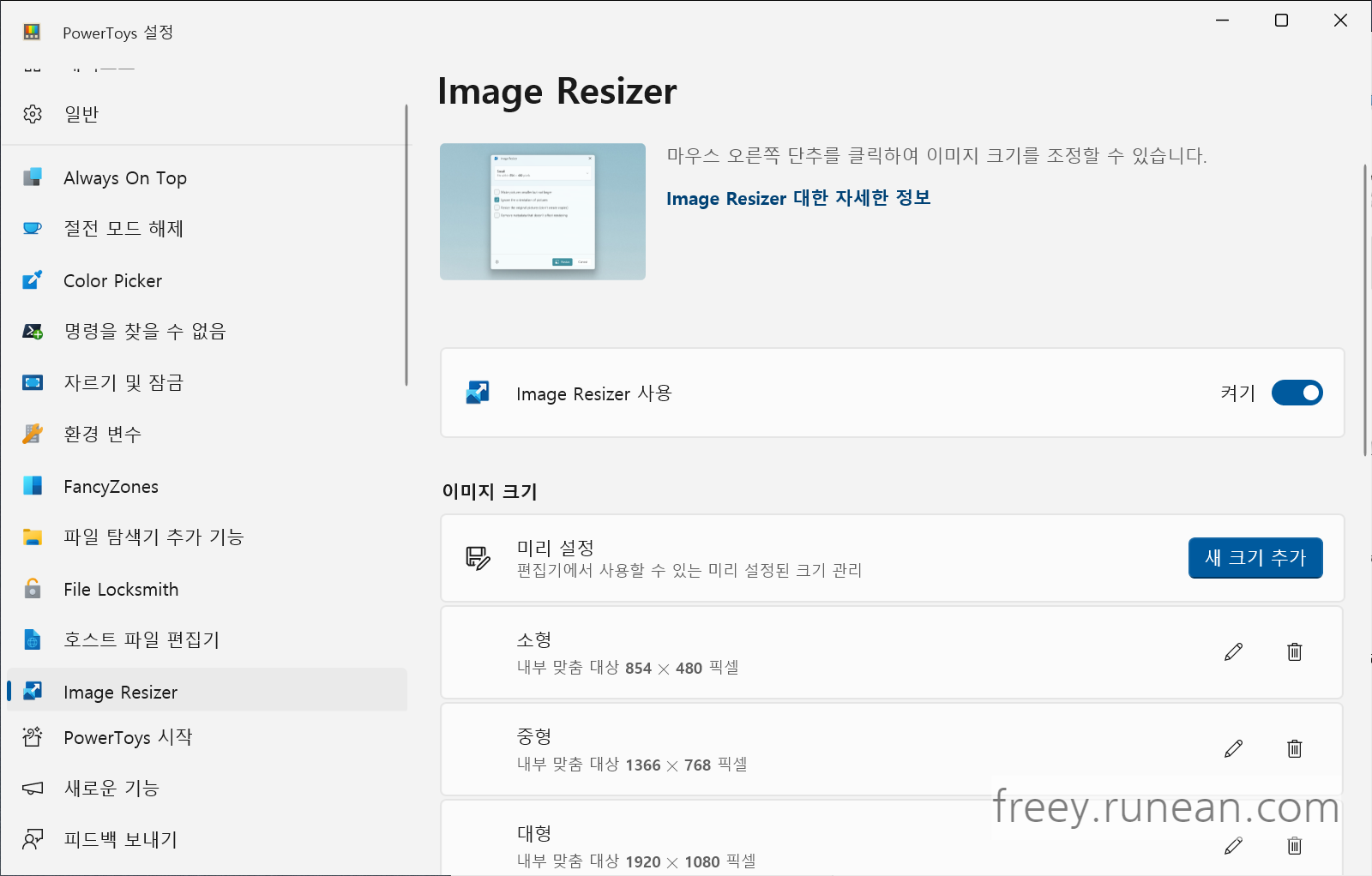Turn off the Image Resizer 사용 toggle
This screenshot has height=876, width=1372.
pyautogui.click(x=1297, y=393)
